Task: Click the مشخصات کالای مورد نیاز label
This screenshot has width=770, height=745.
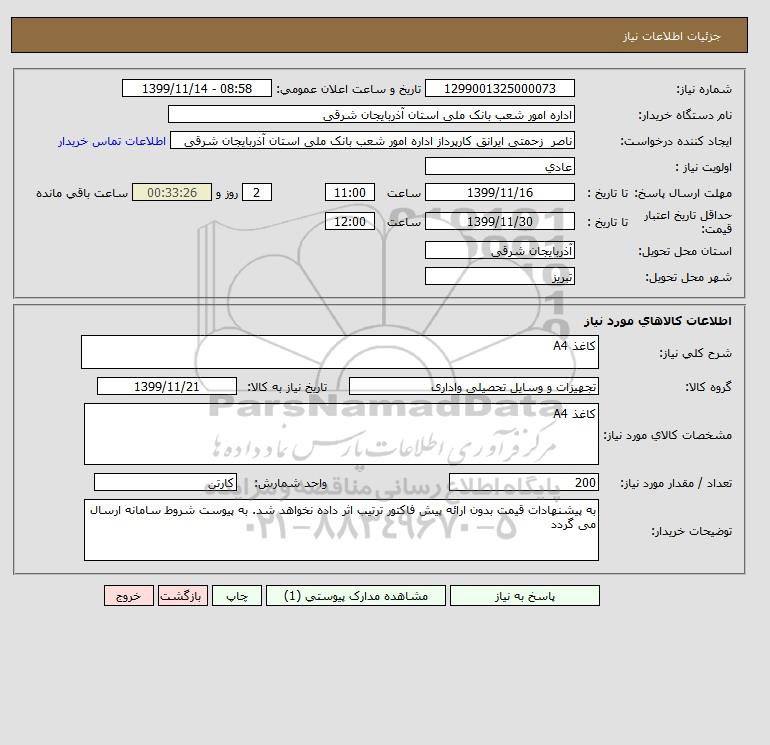Action: [667, 435]
